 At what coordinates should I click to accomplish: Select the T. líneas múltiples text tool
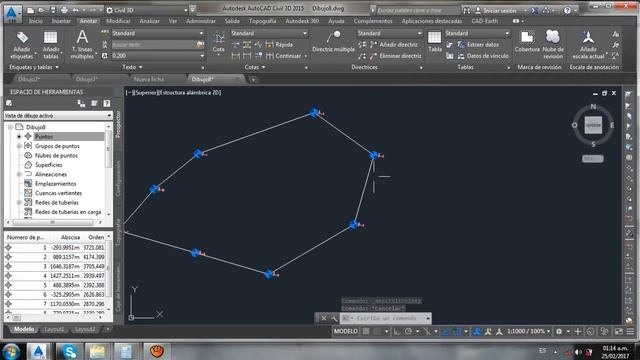tap(82, 37)
